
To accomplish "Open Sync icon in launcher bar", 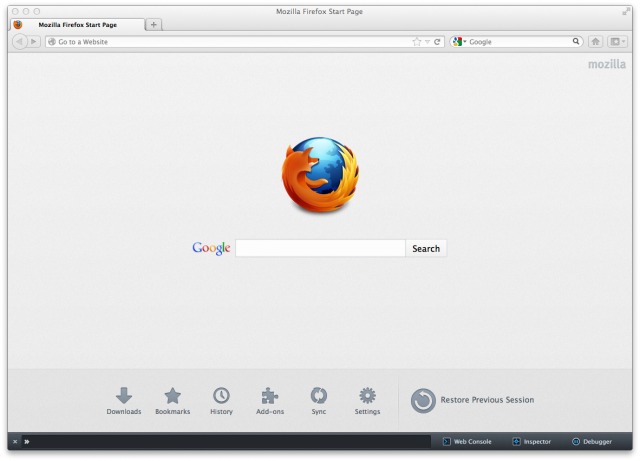I will 319,401.
